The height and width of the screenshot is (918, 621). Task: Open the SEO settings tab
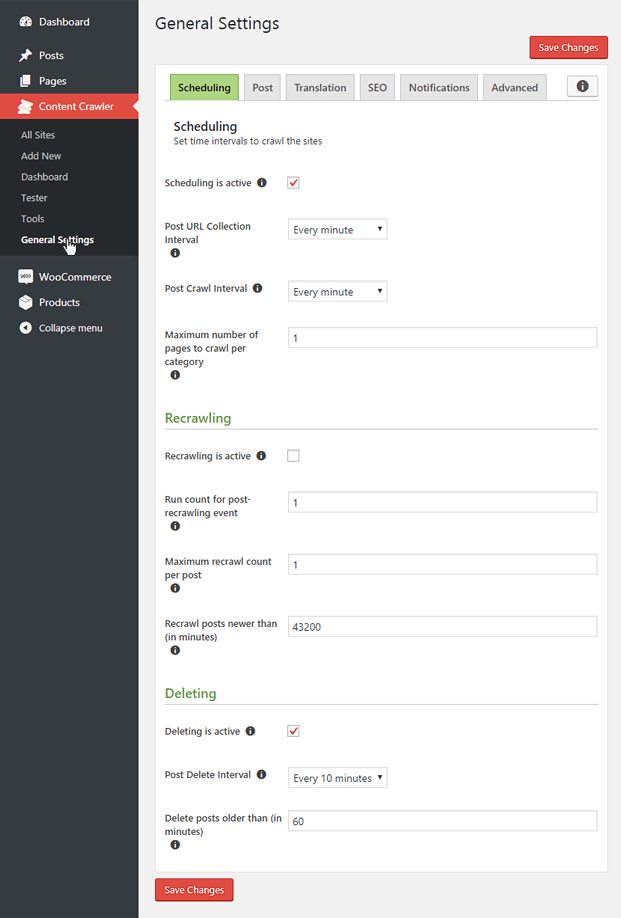[x=377, y=87]
